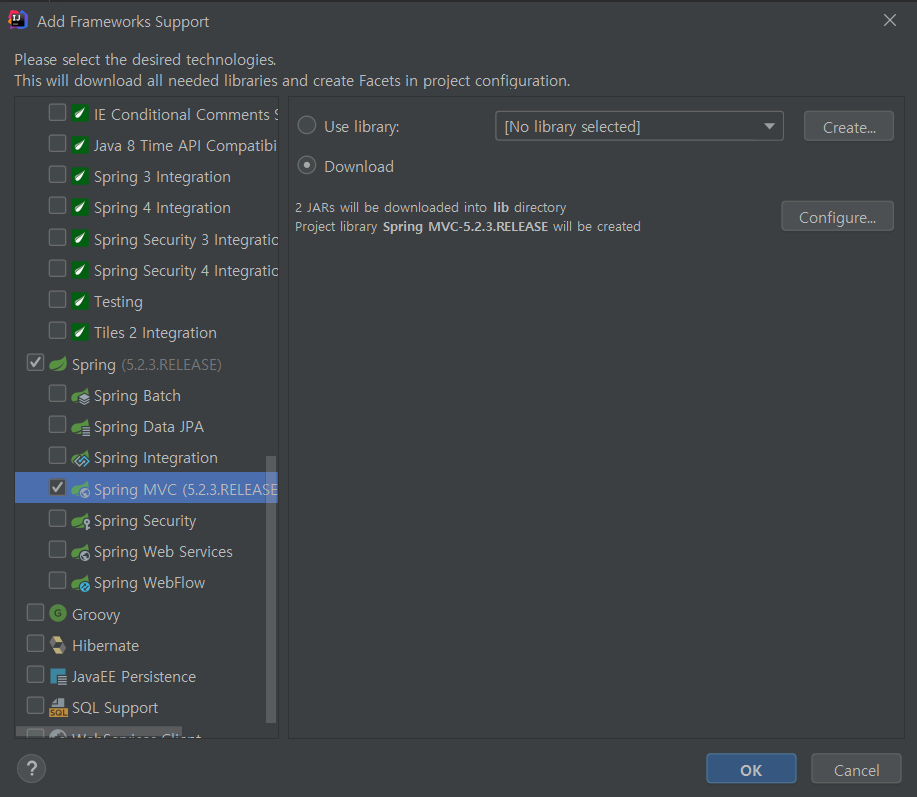Click the Java 8 Time API Thymeleaf icon
The image size is (917, 797).
[x=80, y=144]
